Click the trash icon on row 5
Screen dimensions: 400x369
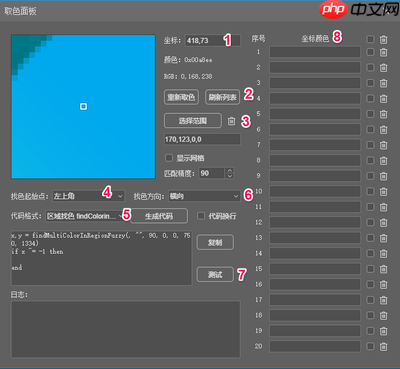[383, 114]
